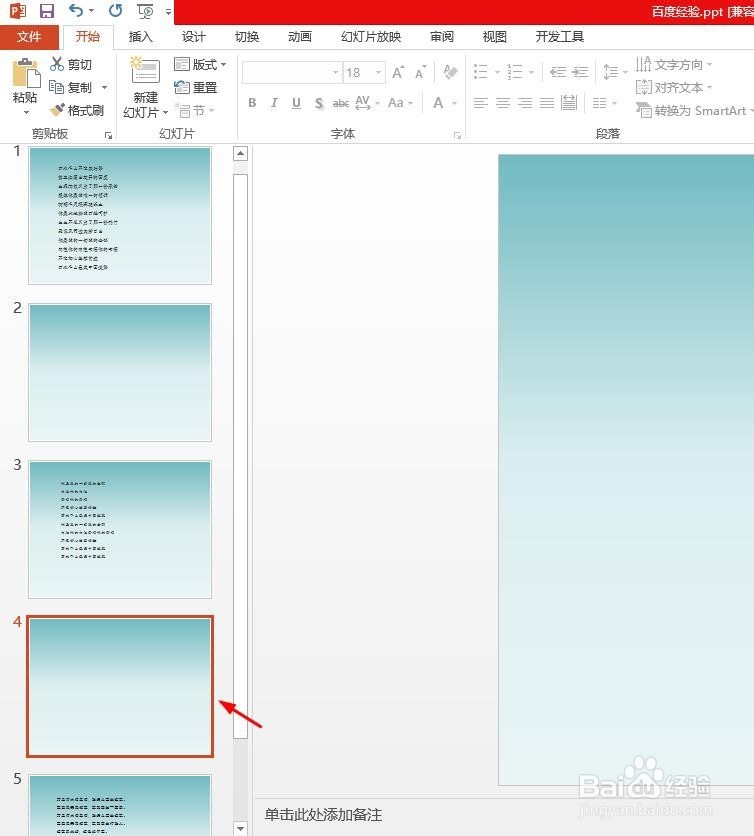The width and height of the screenshot is (754, 836).
Task: Toggle text shadow S
Action: (319, 103)
